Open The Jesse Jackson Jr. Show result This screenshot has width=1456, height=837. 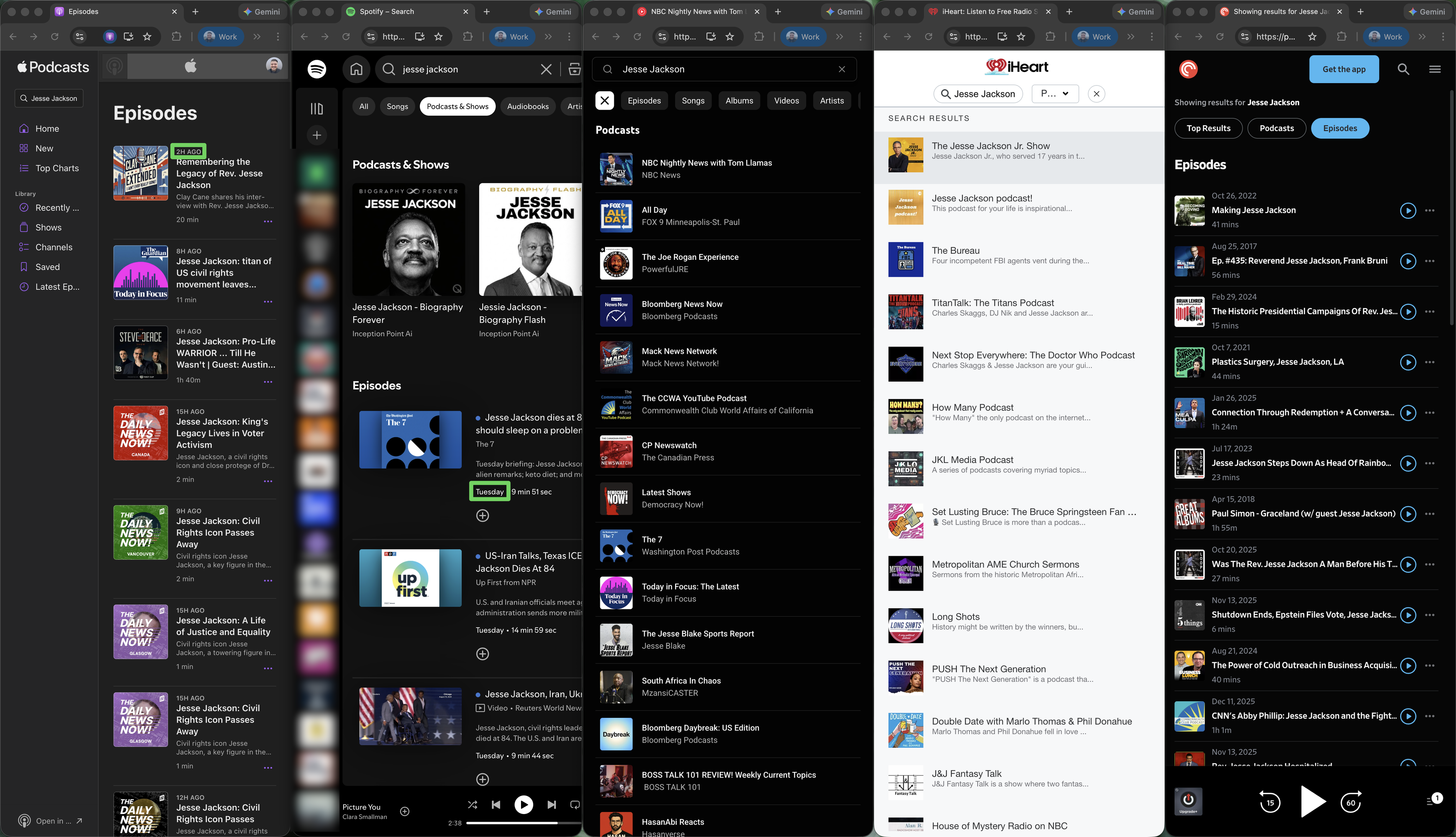[990, 146]
